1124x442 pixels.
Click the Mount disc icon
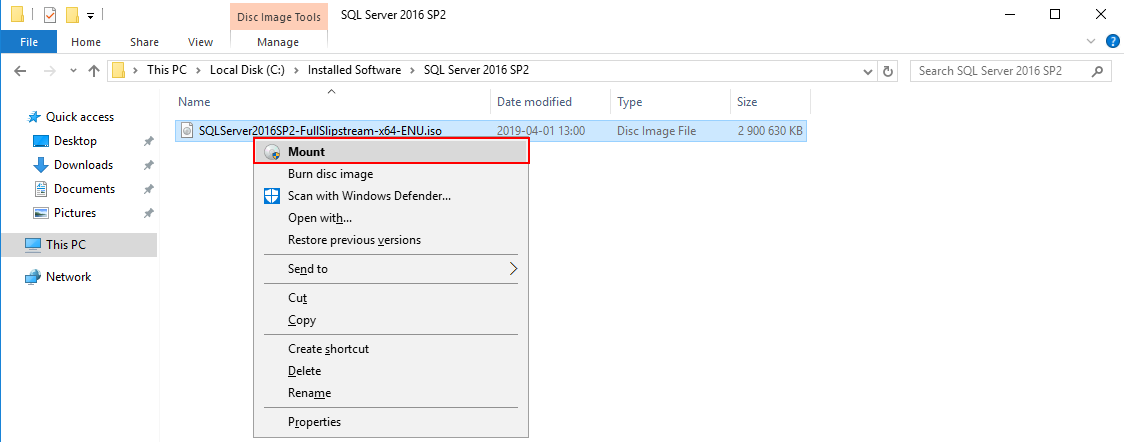[x=272, y=152]
